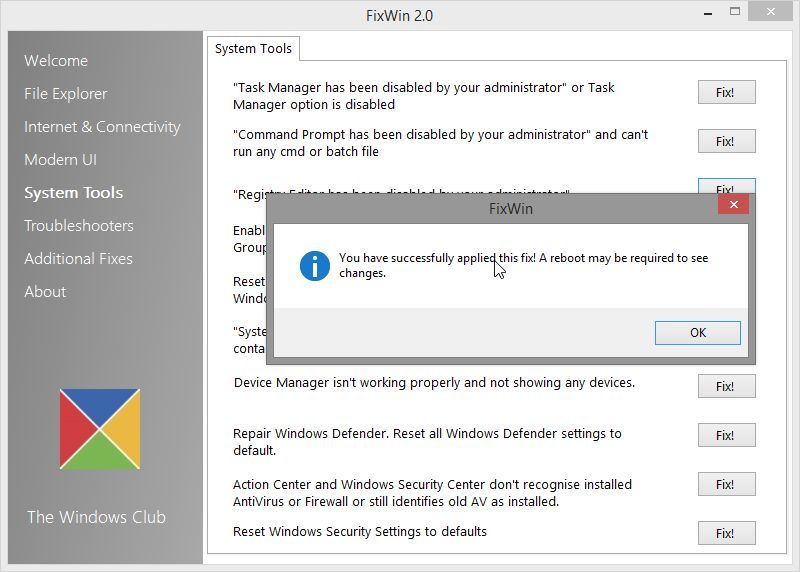Click Fix! for Task Manager disabled

726,92
